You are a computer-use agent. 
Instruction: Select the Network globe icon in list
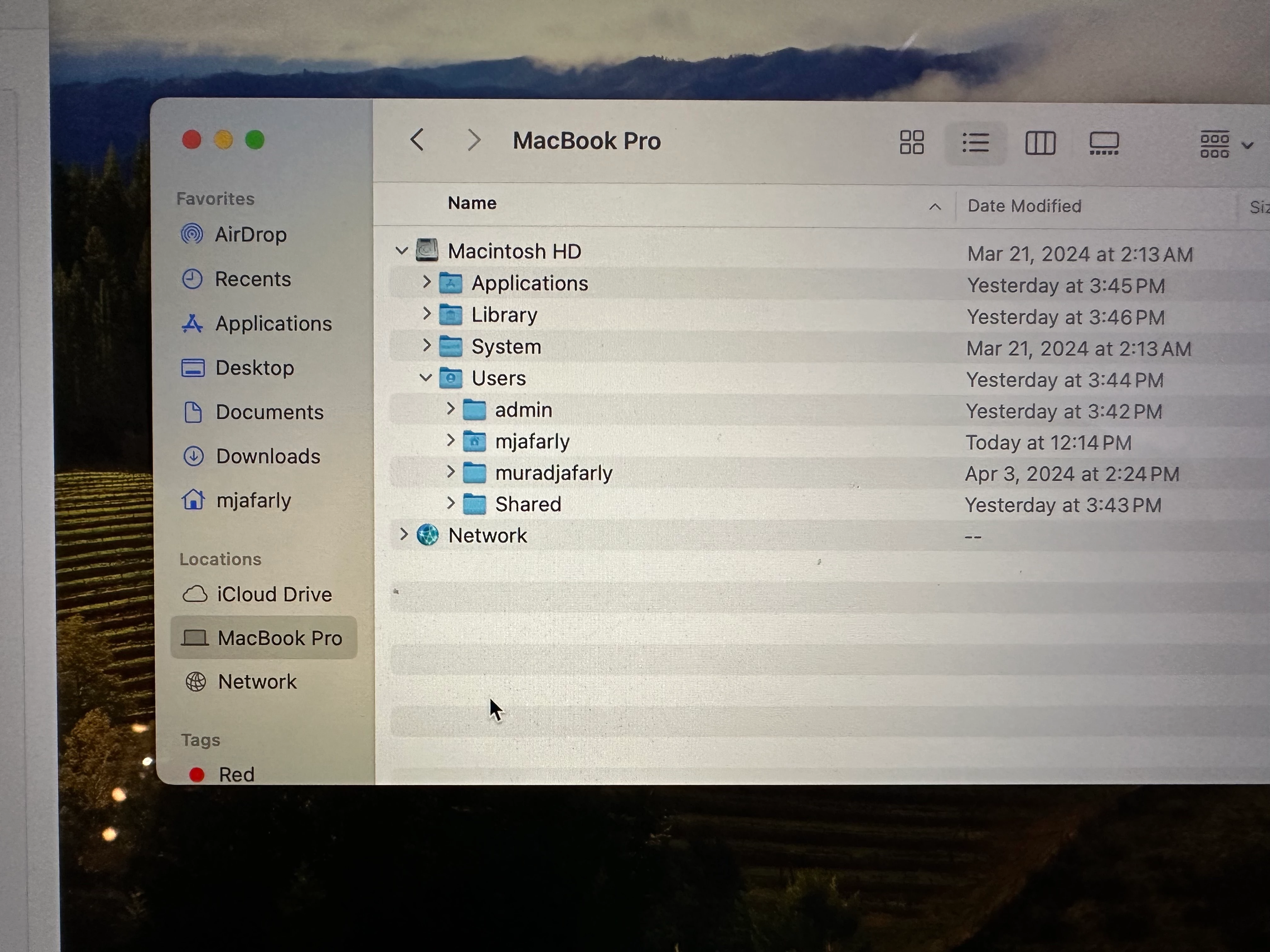[428, 535]
